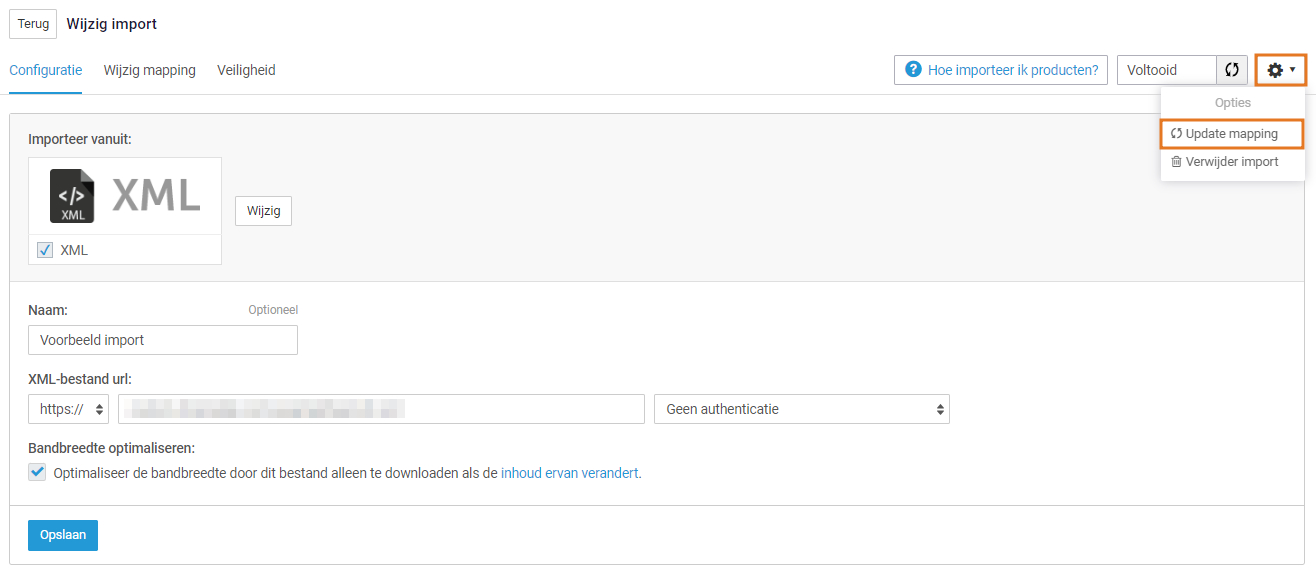The image size is (1316, 576).
Task: Click the Opslaan button
Action: 62,535
